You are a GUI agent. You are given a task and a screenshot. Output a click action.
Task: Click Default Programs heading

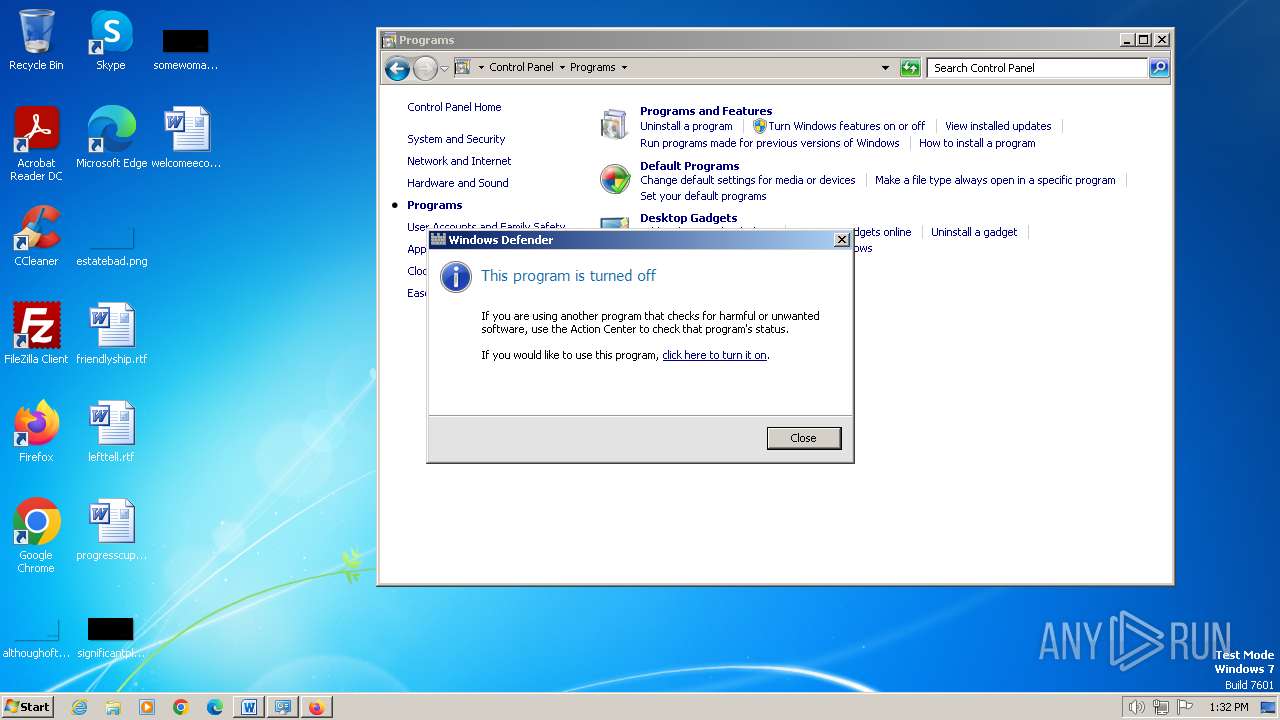click(689, 166)
